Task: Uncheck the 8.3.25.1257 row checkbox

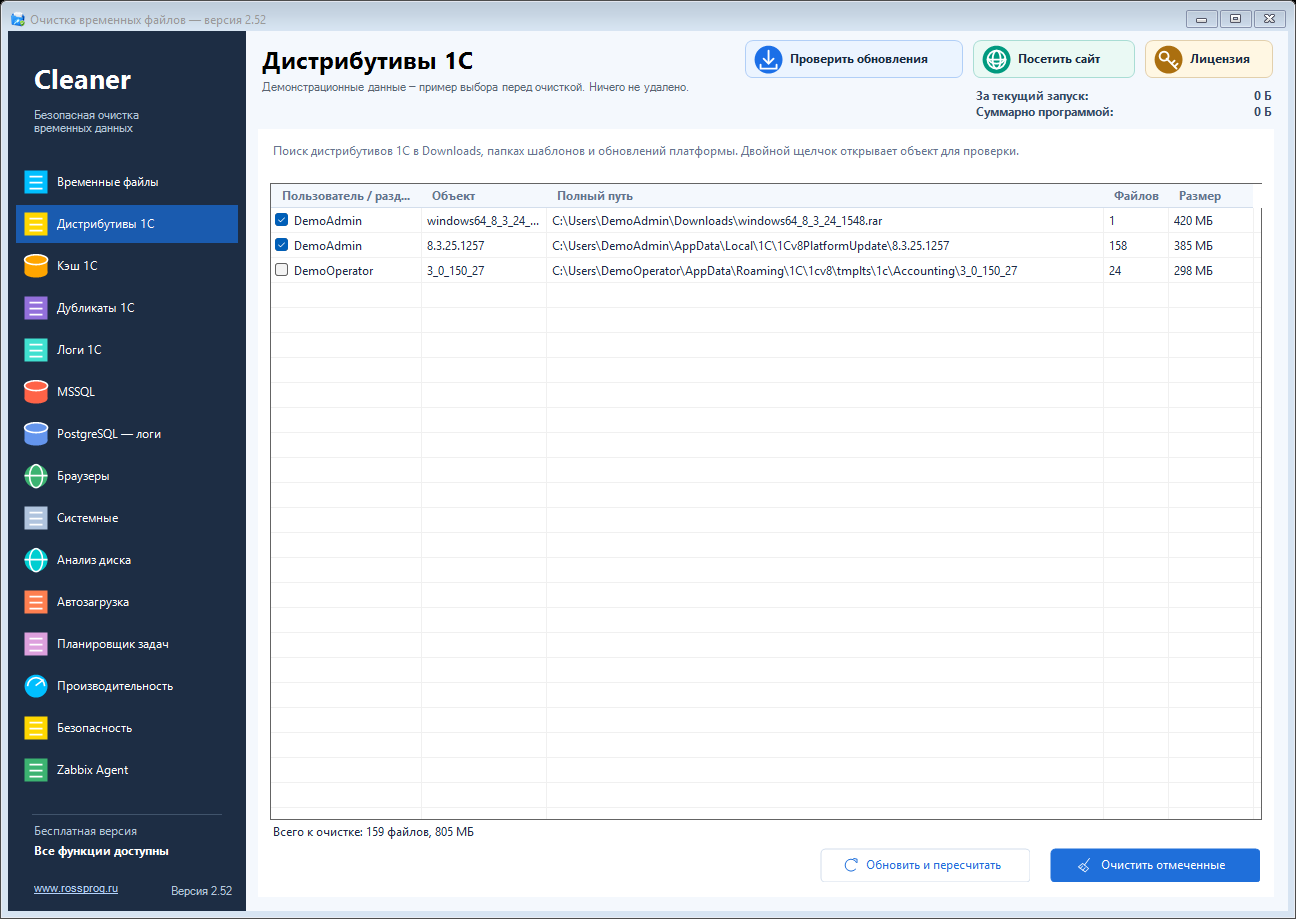Action: tap(282, 245)
